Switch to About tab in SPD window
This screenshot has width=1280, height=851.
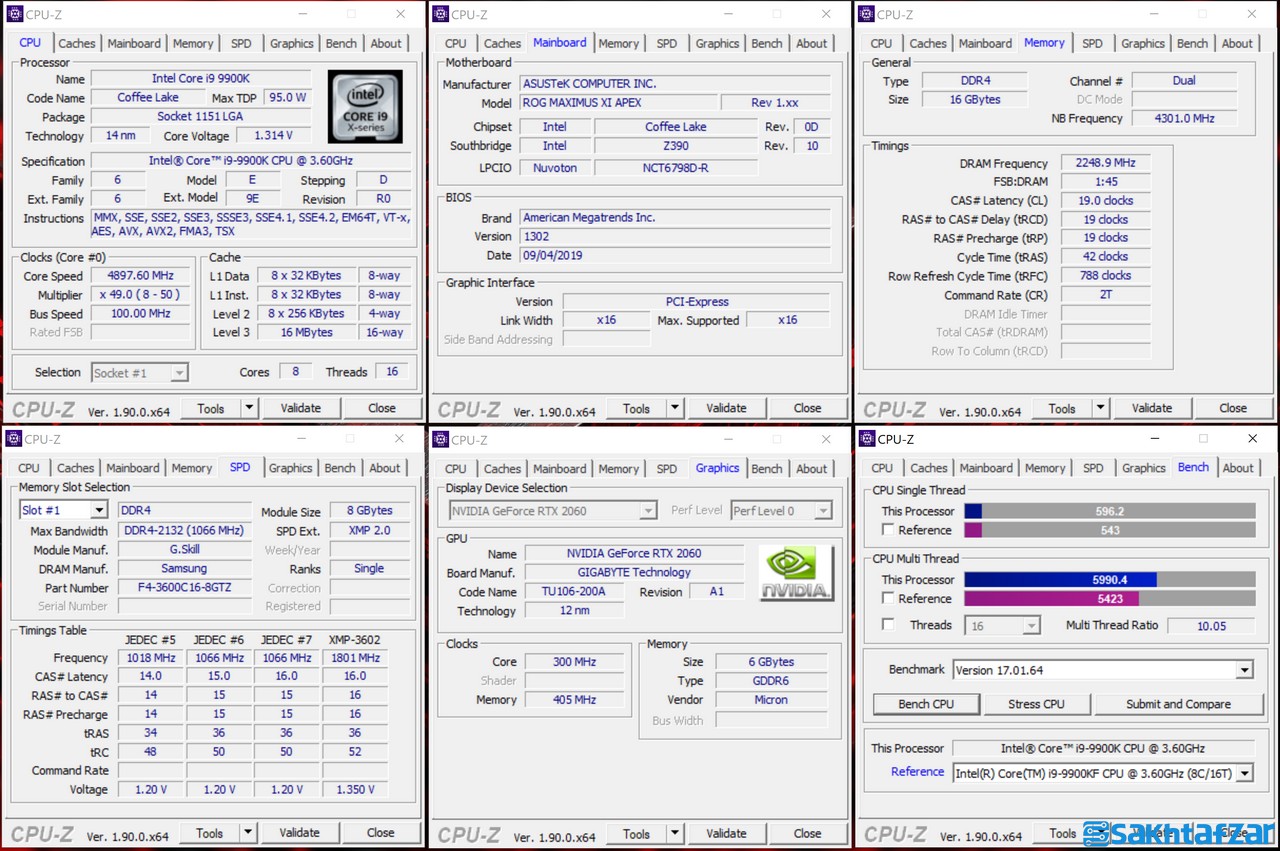coord(385,468)
